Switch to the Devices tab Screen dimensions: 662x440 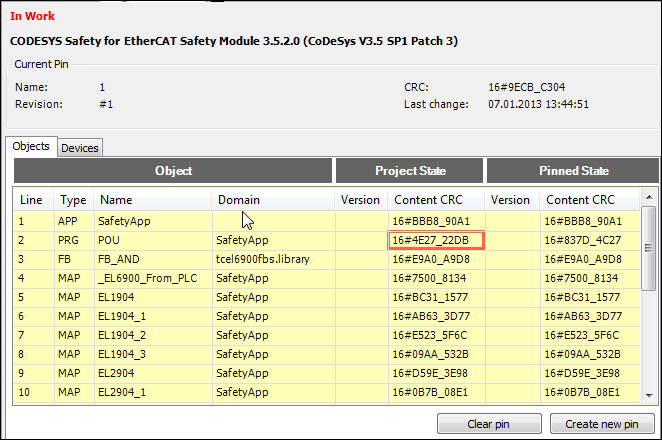pos(80,148)
